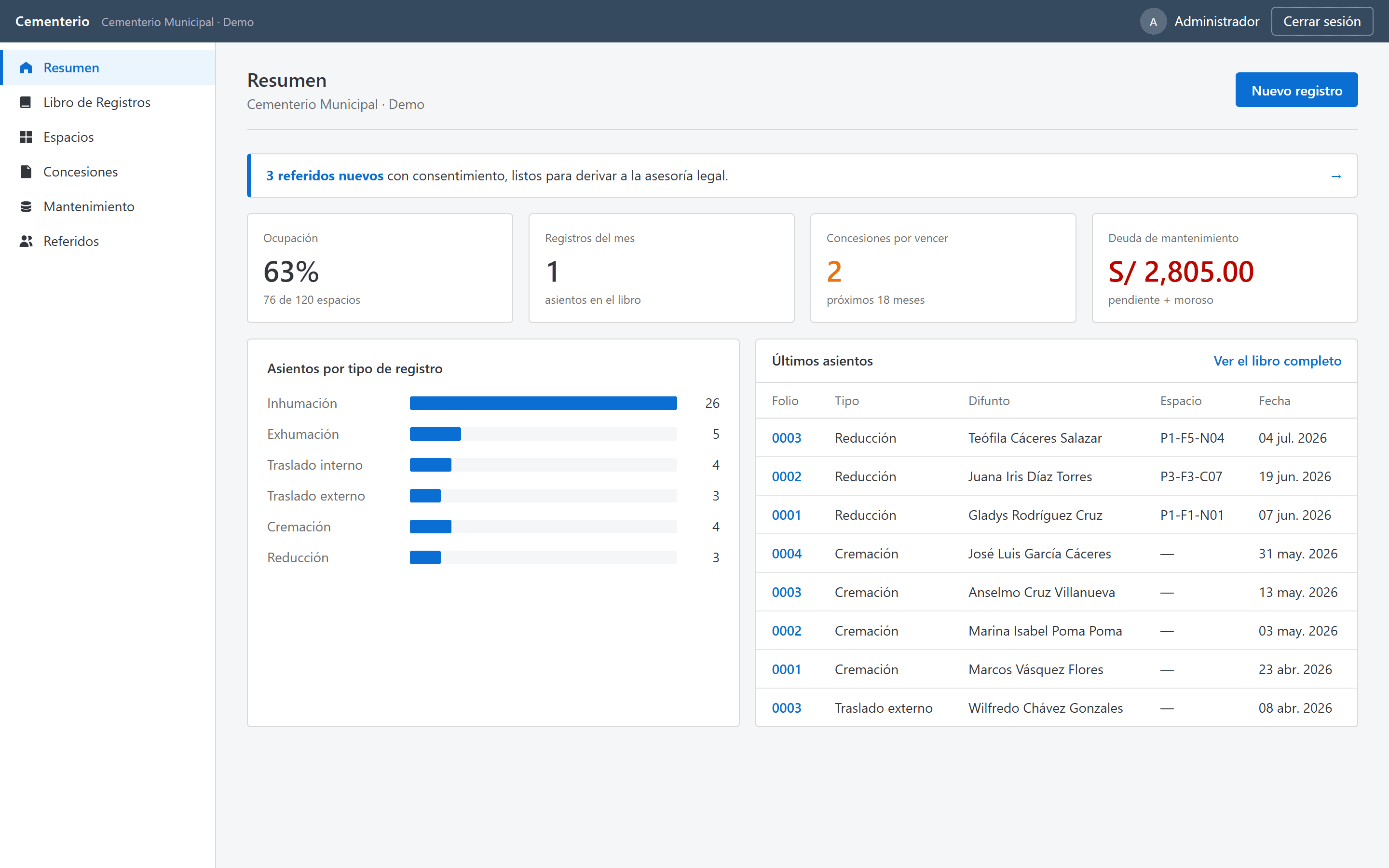Viewport: 1389px width, 868px height.
Task: Click the Mantenimiento coins icon
Action: [26, 207]
